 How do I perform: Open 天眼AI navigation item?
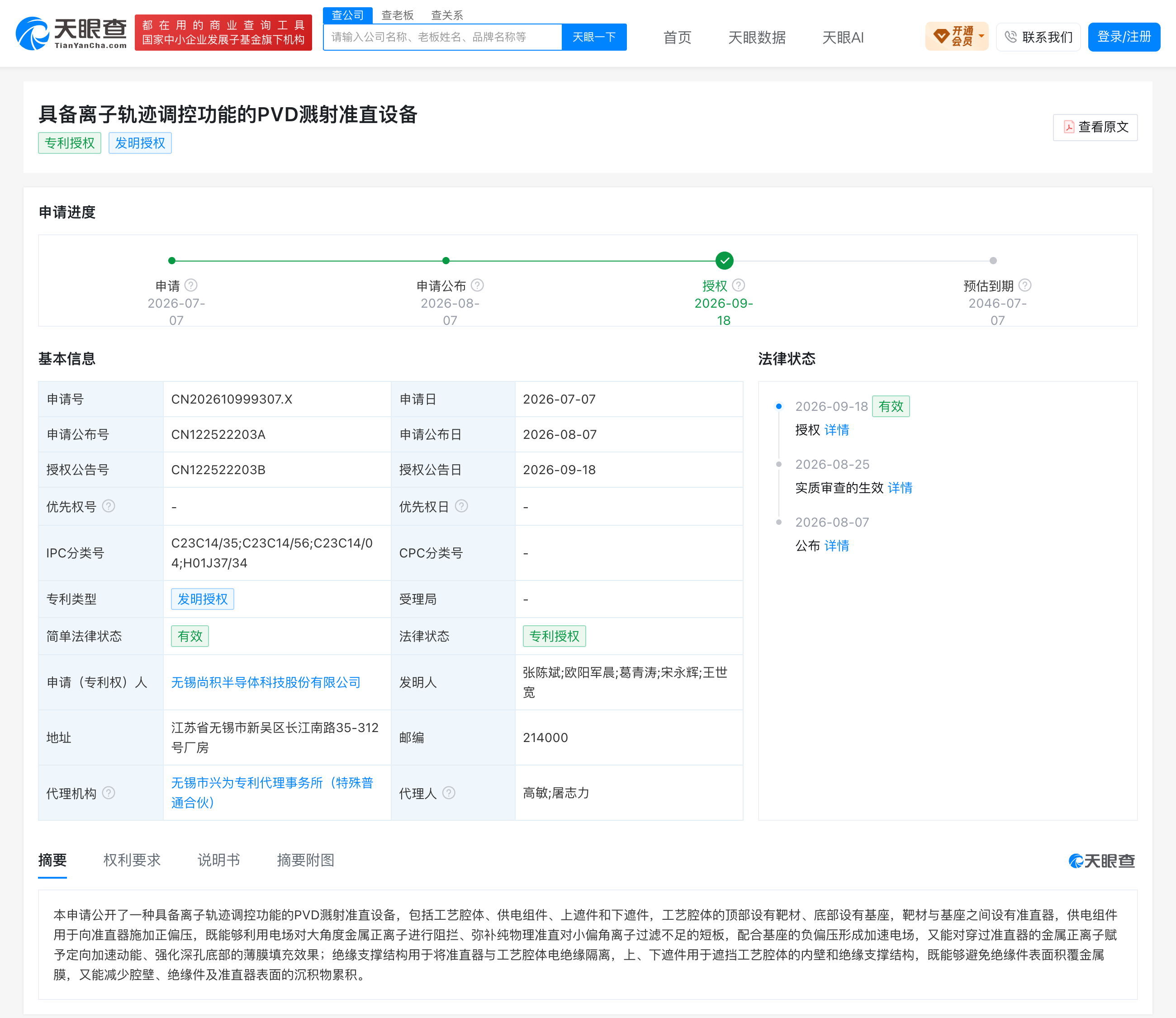pos(843,38)
